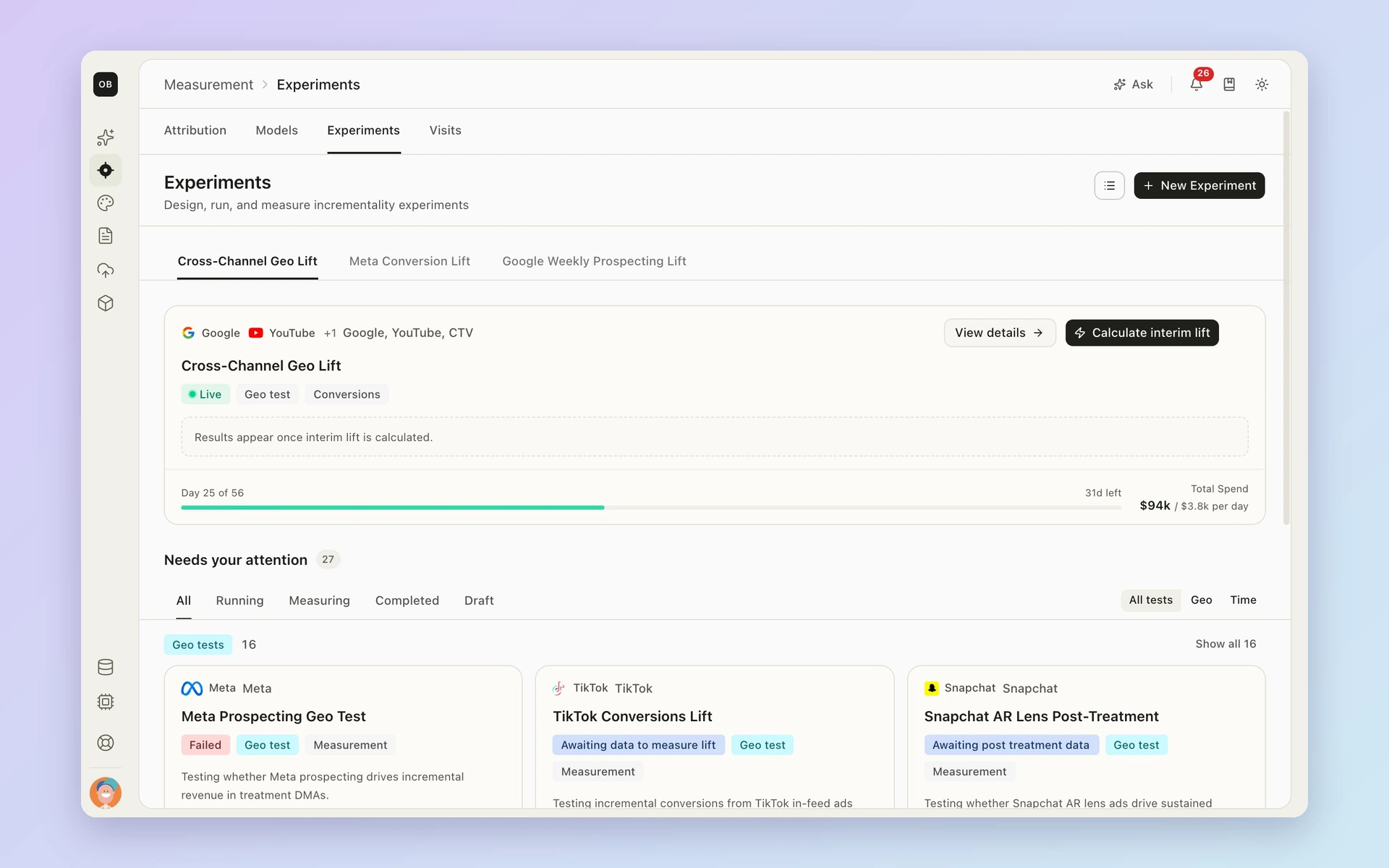Select the Geo test type toggle

[1201, 600]
